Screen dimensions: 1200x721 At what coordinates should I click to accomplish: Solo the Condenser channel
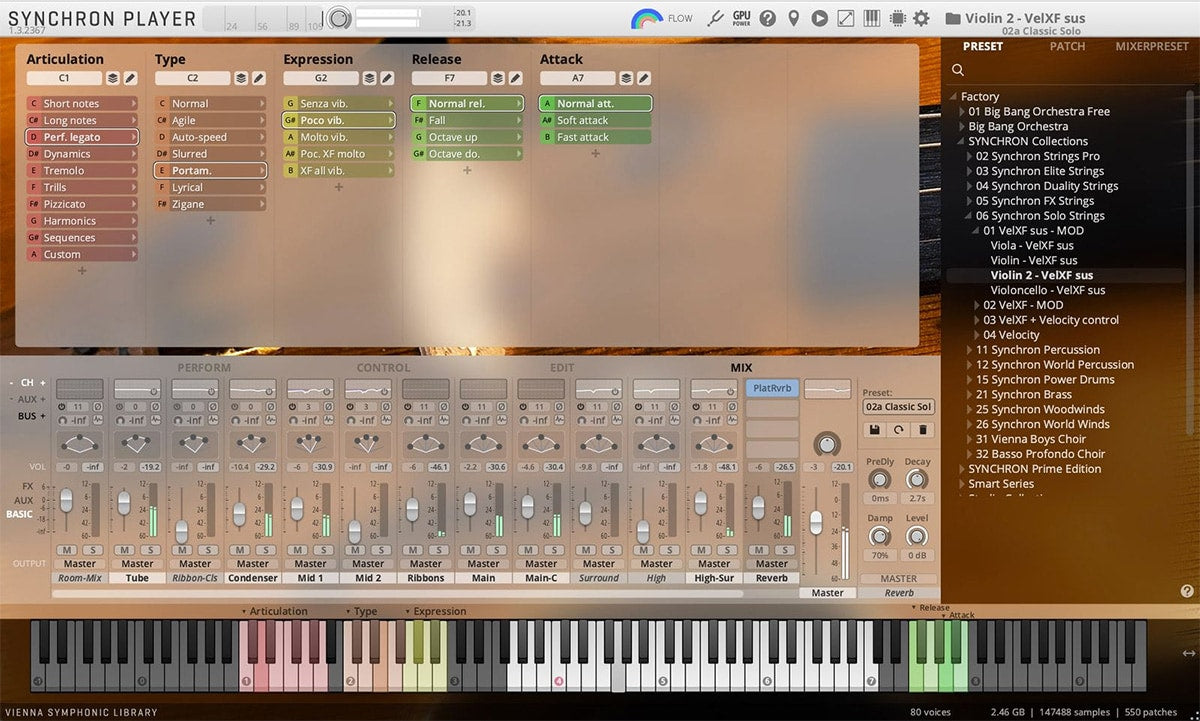pos(265,550)
